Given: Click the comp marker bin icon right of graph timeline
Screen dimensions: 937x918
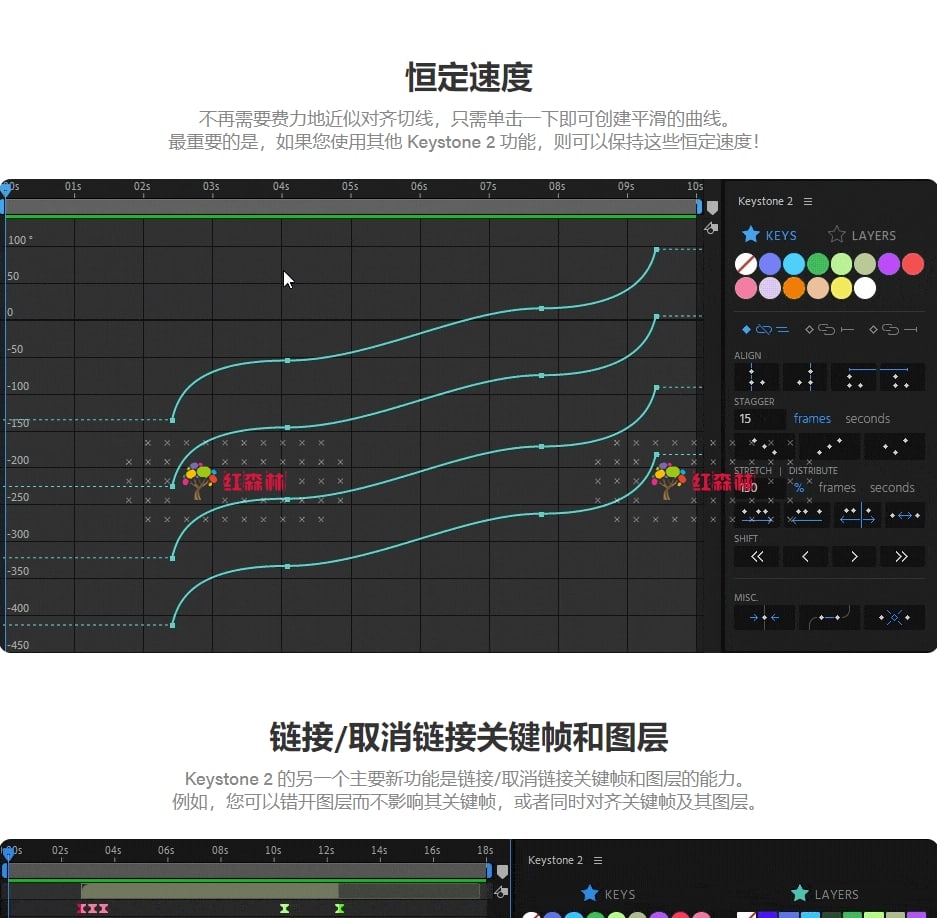Looking at the screenshot, I should (x=712, y=207).
